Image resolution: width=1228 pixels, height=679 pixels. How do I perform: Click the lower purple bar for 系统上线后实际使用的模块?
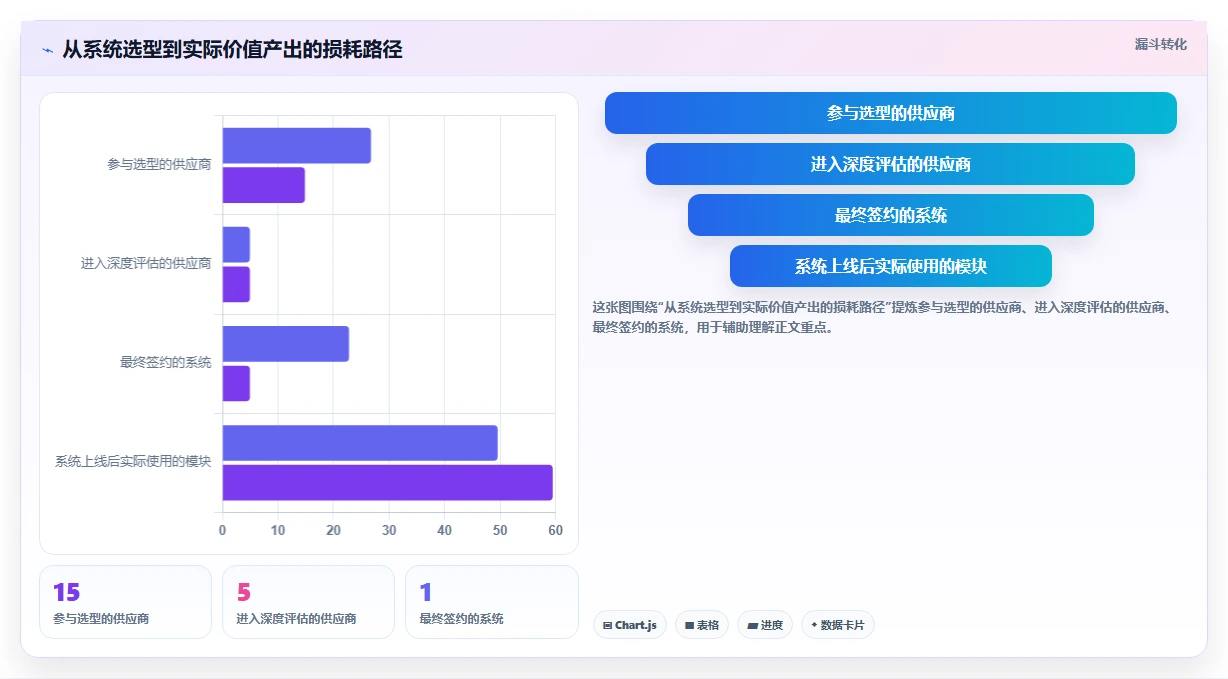[x=387, y=482]
